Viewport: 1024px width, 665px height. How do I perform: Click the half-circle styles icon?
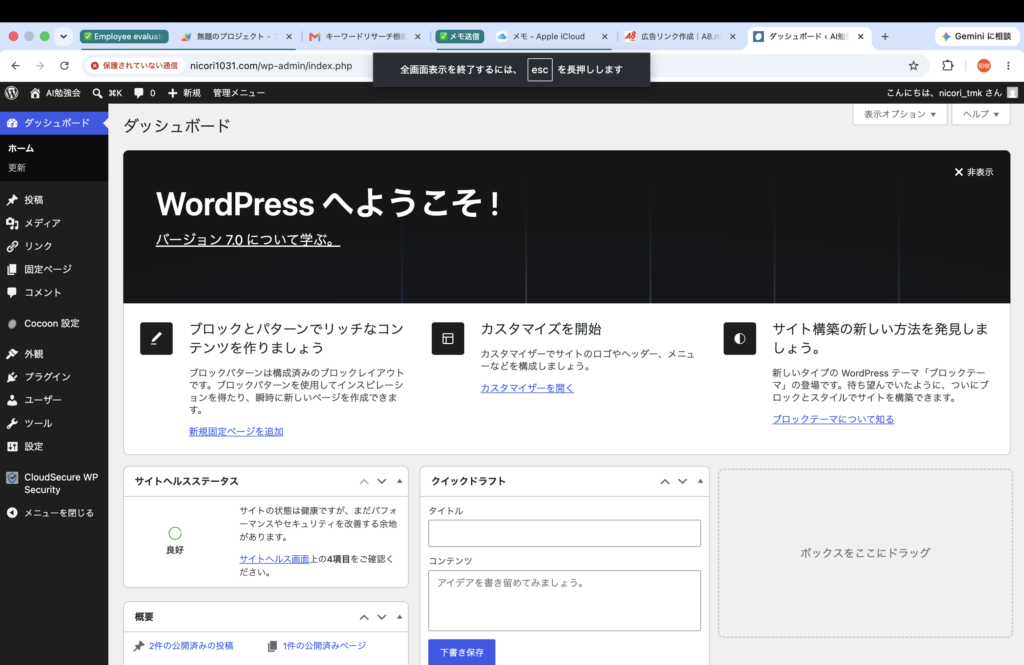tap(739, 338)
